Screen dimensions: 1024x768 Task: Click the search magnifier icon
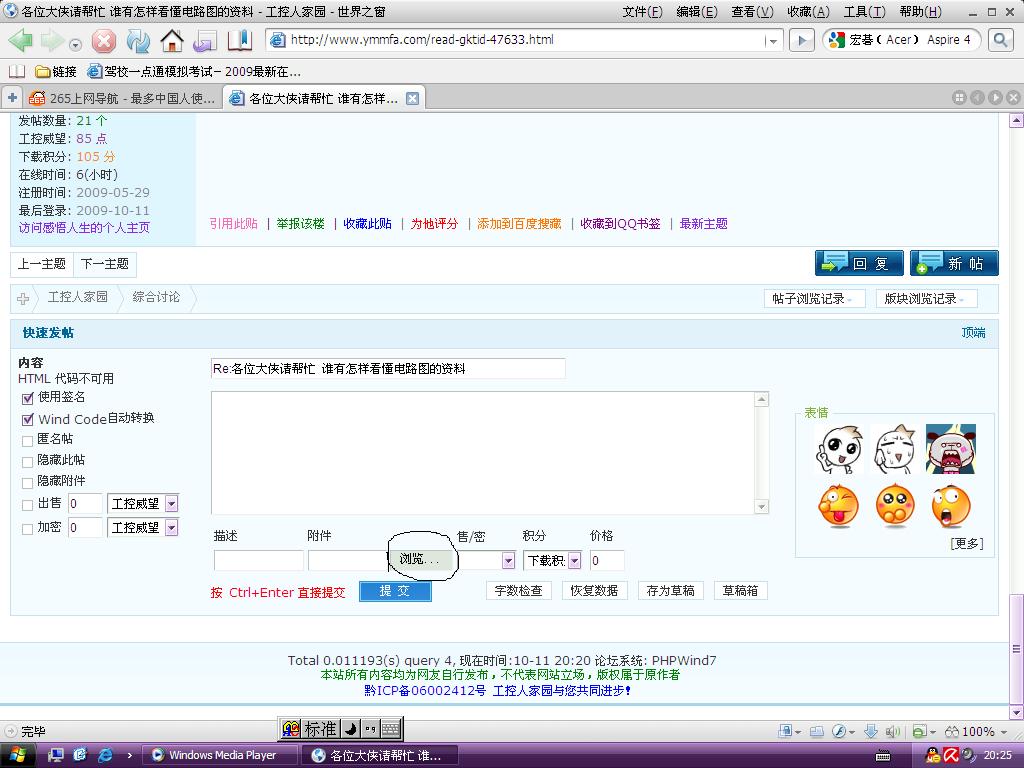[x=1000, y=40]
